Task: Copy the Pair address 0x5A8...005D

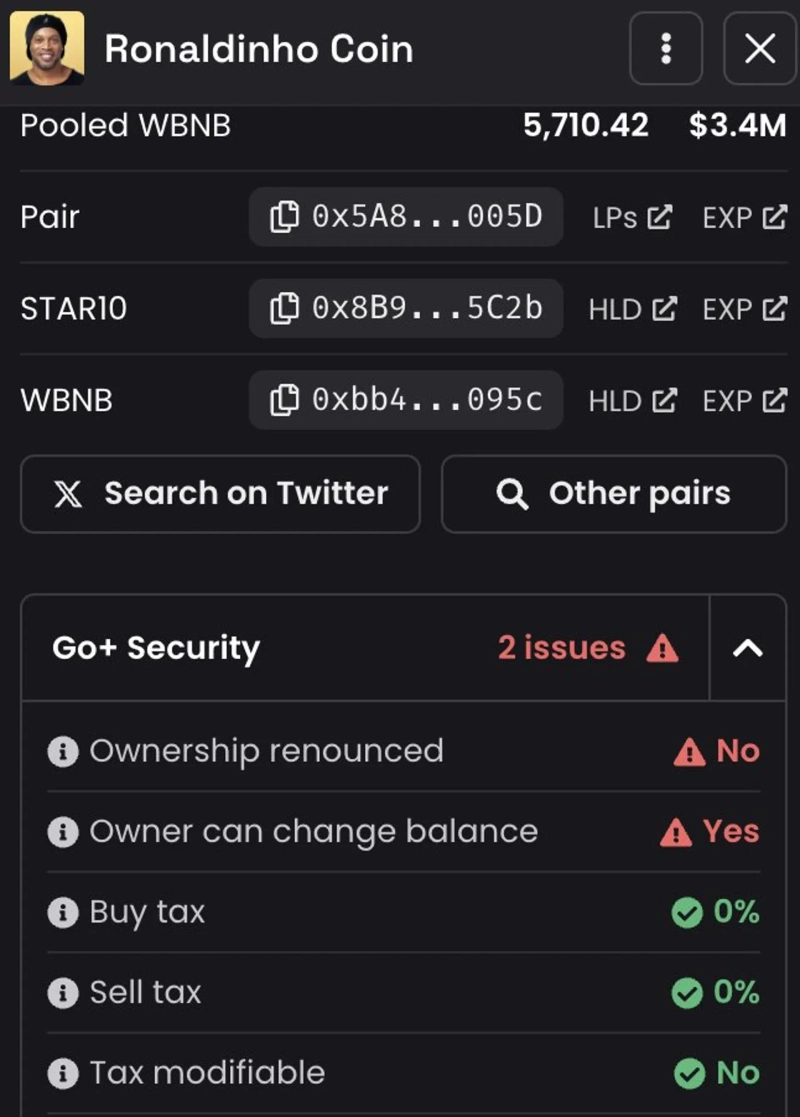Action: pyautogui.click(x=406, y=217)
